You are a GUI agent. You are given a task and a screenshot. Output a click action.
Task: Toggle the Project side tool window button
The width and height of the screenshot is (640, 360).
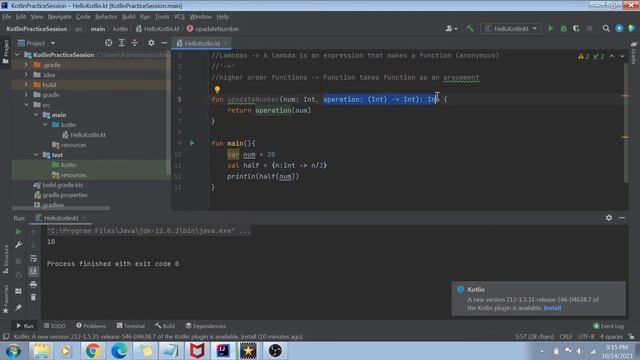[x=6, y=52]
